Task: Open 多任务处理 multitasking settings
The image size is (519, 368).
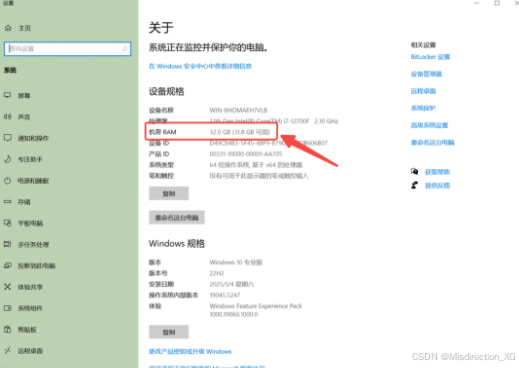Action: (33, 244)
